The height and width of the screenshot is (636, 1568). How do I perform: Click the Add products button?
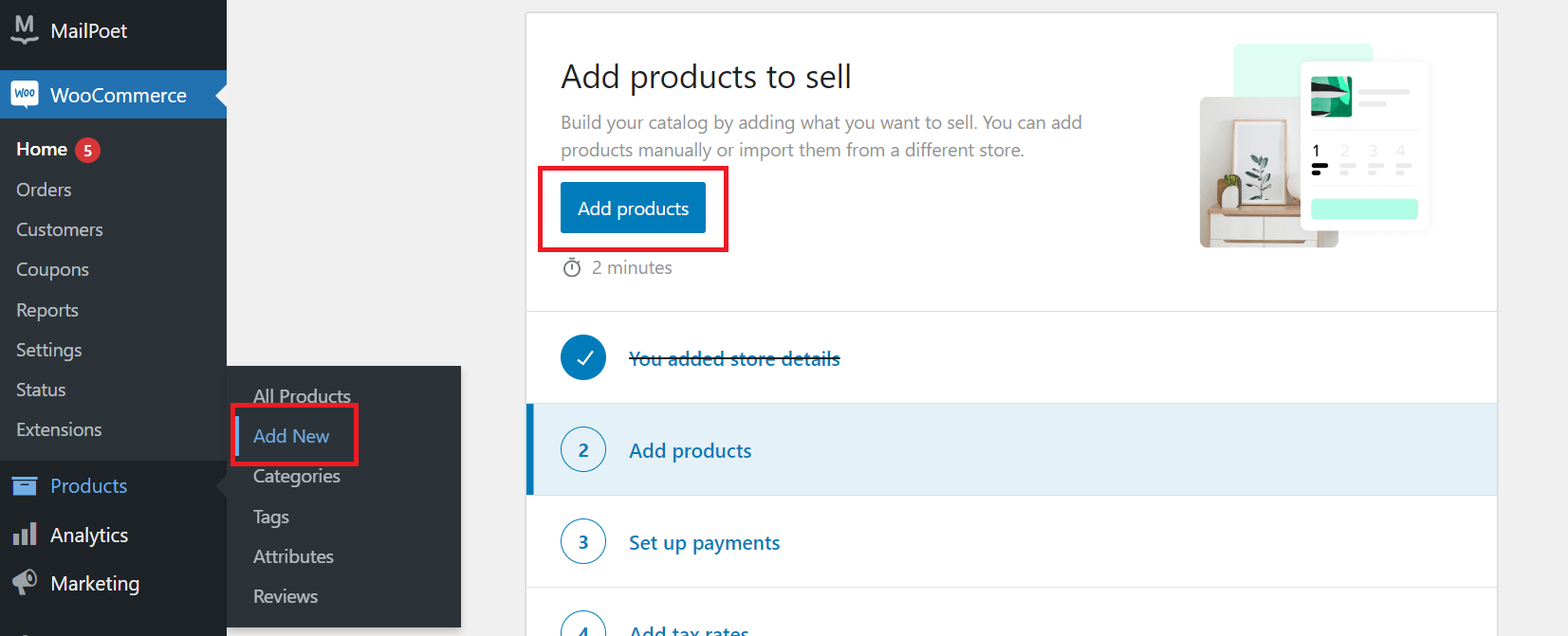(632, 208)
